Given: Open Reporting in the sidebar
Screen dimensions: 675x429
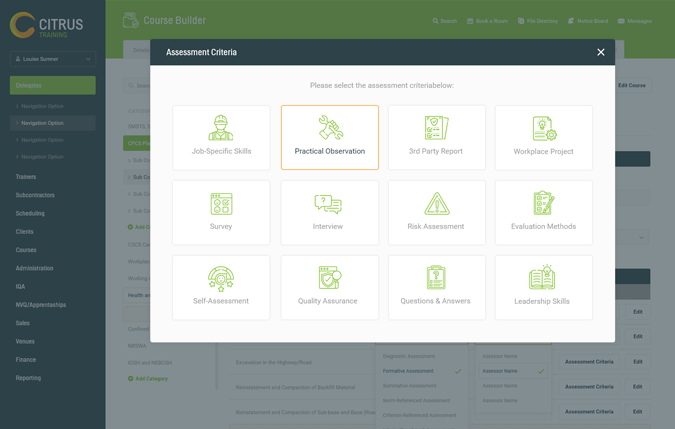Looking at the screenshot, I should coord(28,378).
